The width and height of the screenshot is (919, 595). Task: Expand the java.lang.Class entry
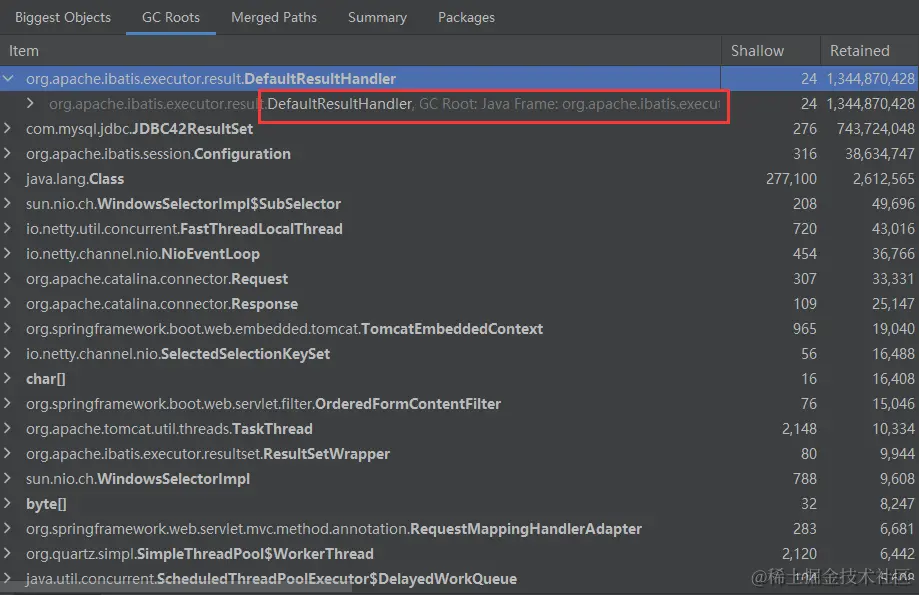9,178
